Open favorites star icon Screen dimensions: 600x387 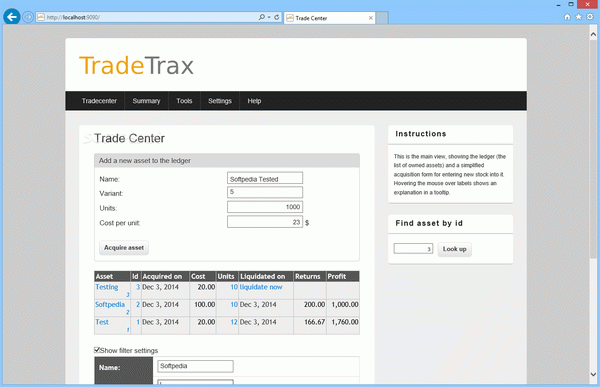coord(579,17)
